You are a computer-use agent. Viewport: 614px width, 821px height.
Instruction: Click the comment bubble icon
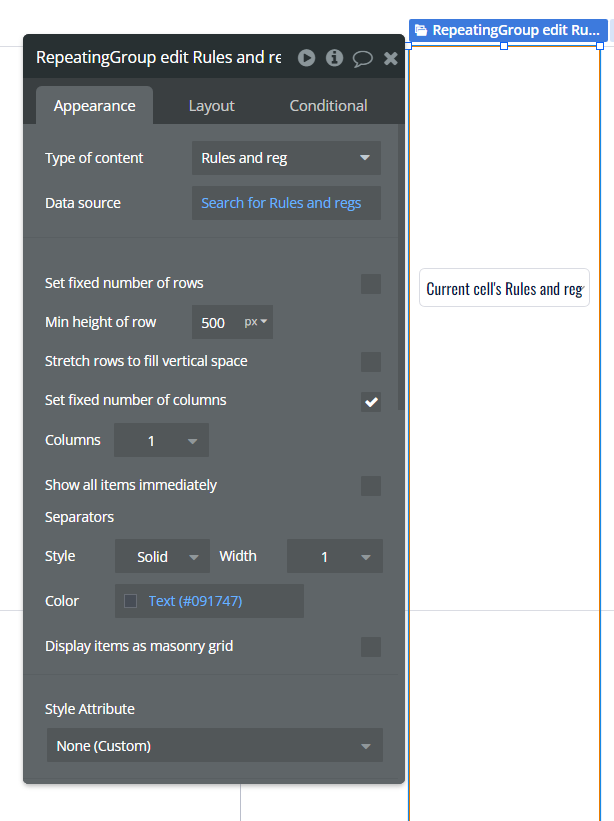(x=362, y=59)
